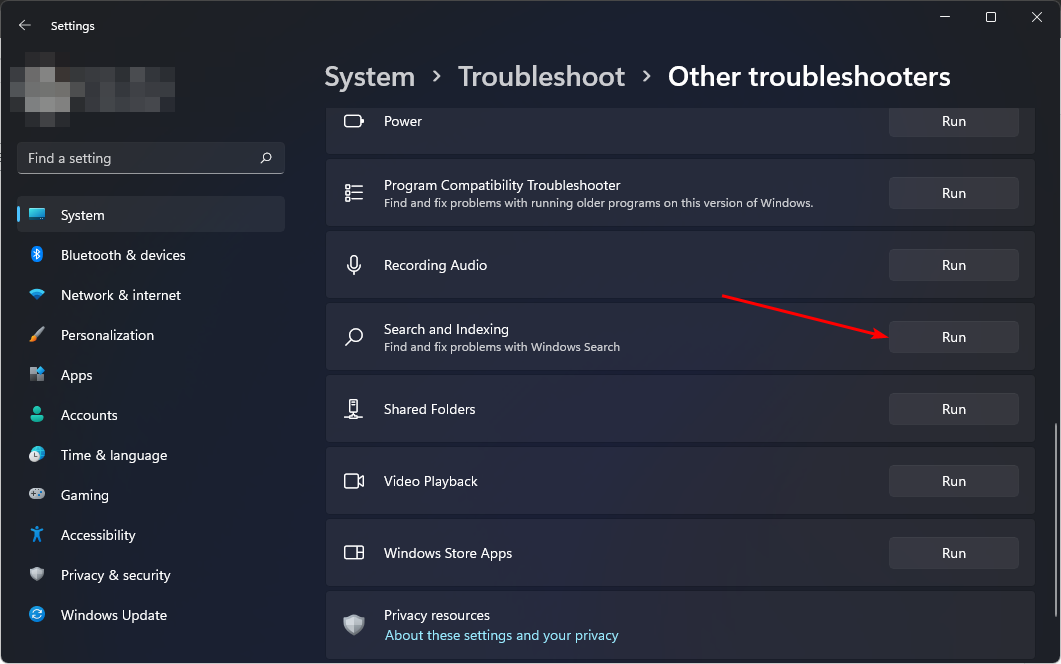Click the Privacy & security shield icon

click(37, 574)
